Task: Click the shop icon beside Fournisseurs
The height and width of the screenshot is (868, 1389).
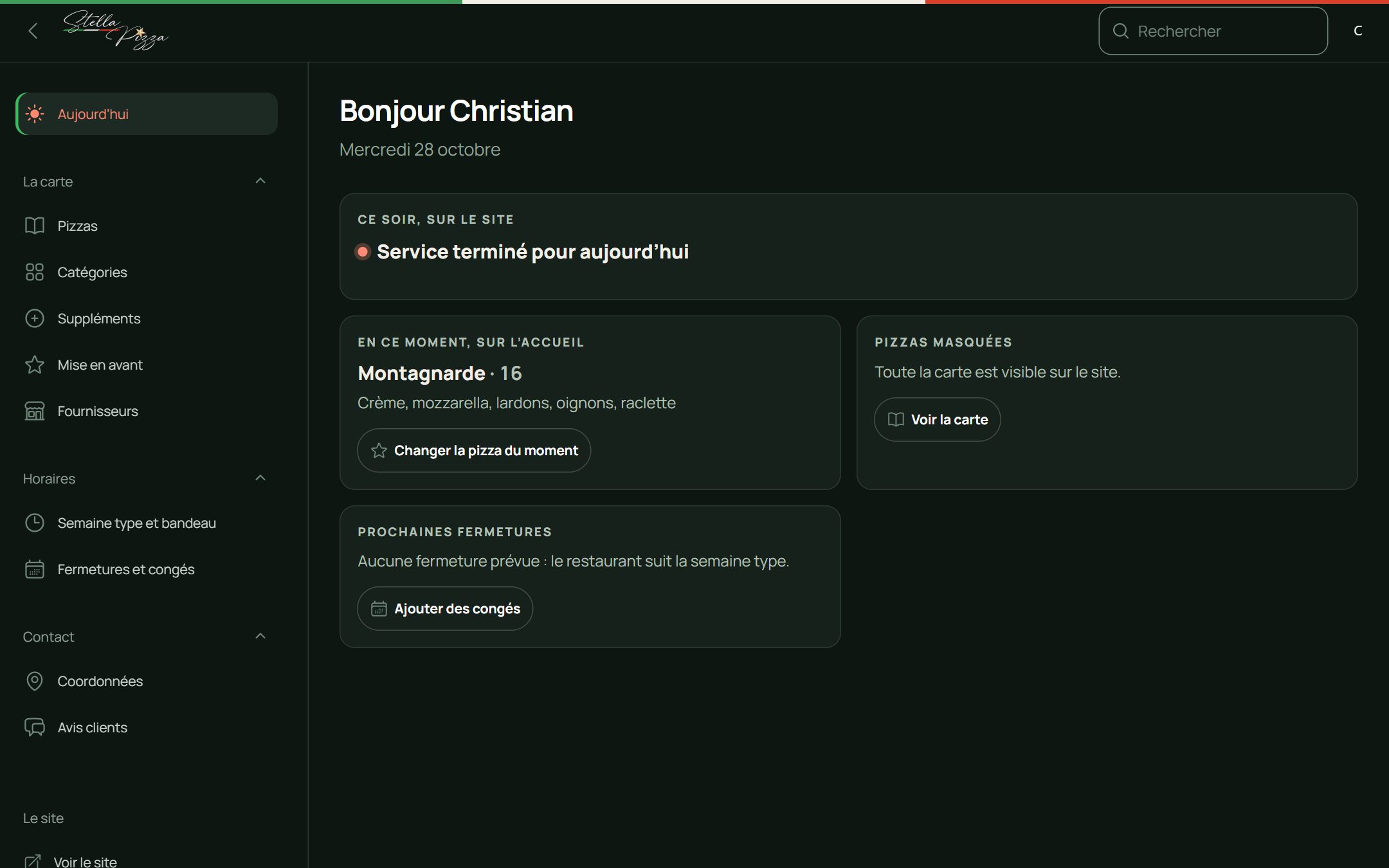Action: [x=35, y=411]
